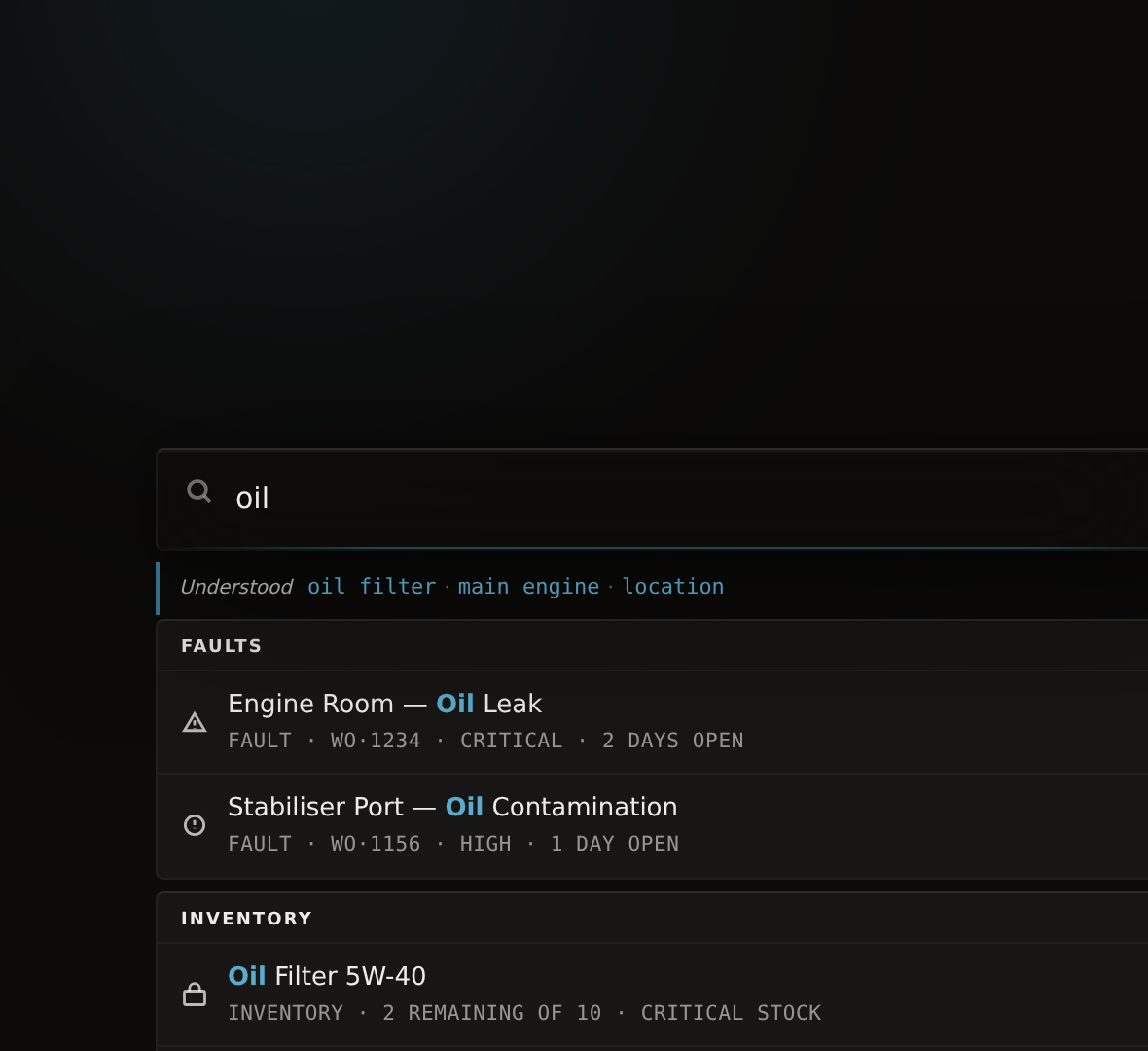View the Oil Filter 5W-40 inventory item
Image resolution: width=1148 pixels, height=1051 pixels.
click(x=326, y=975)
